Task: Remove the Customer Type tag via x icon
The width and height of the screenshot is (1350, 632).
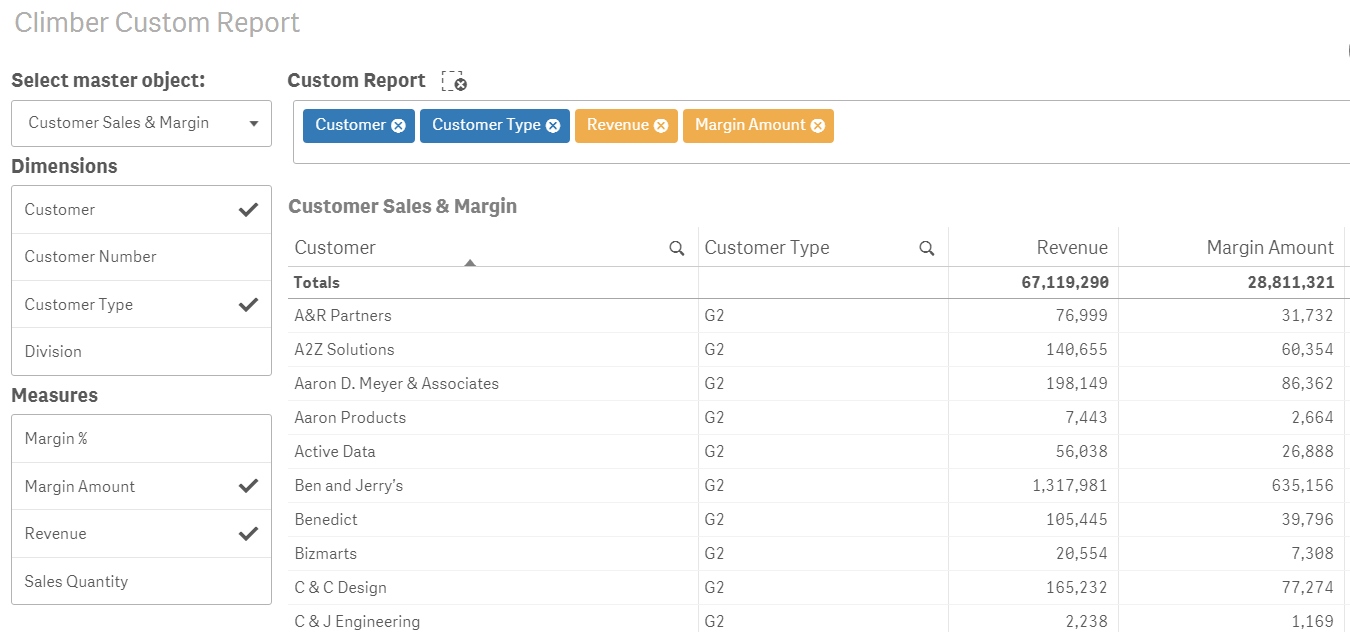Action: tap(553, 126)
